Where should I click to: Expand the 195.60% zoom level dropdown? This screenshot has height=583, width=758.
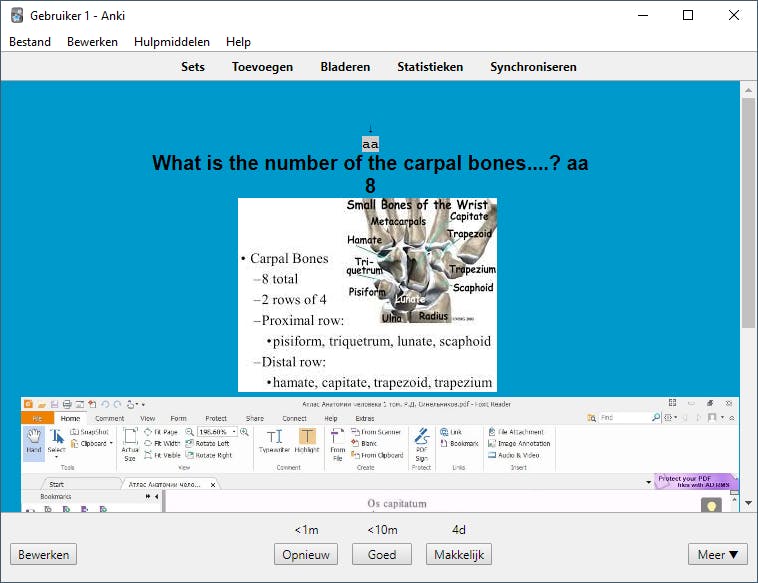pyautogui.click(x=234, y=431)
